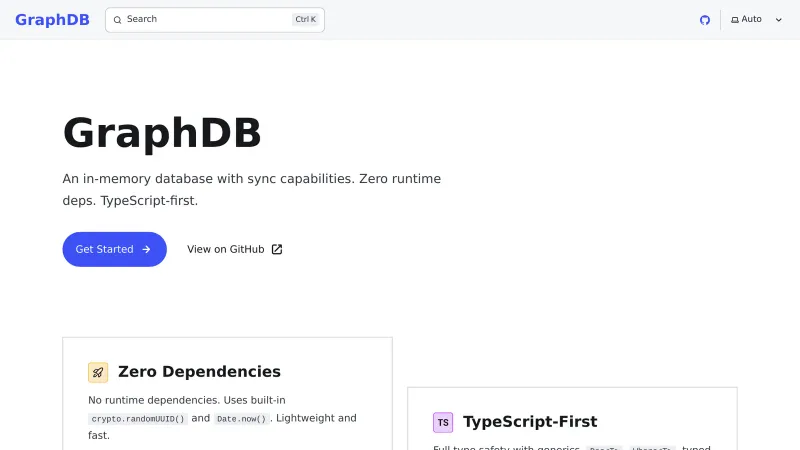Click the external link icon beside GitHub

pyautogui.click(x=277, y=249)
